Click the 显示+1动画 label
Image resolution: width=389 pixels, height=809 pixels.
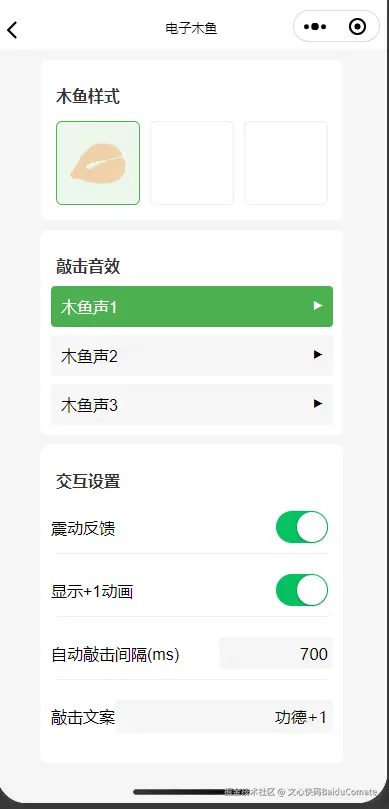[92, 591]
